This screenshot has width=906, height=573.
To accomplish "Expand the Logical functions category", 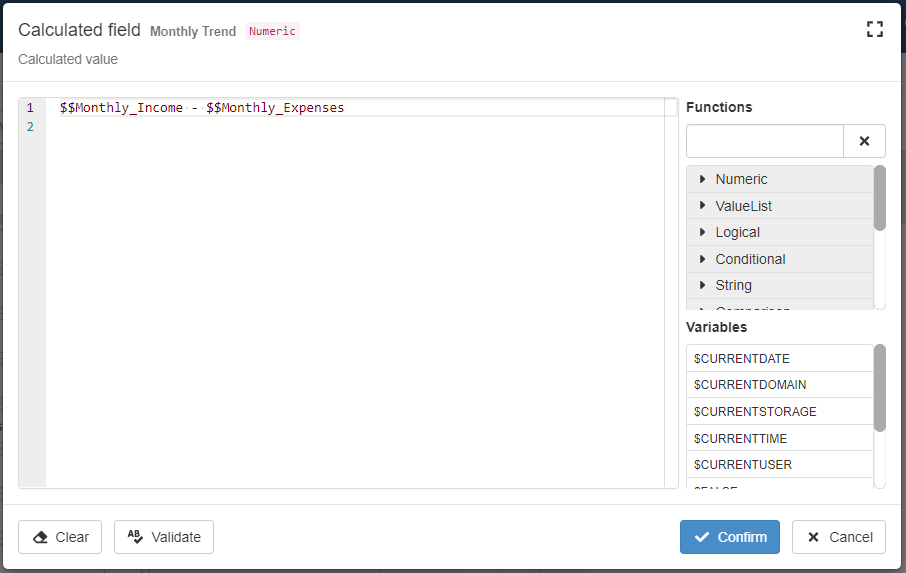I will [737, 232].
